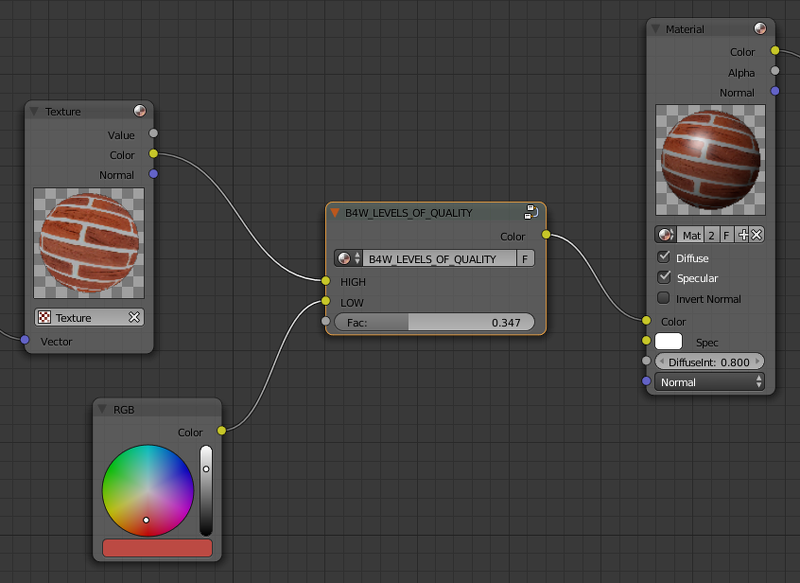Click the DiffuseInt 0.800 field
This screenshot has height=583, width=800.
pyautogui.click(x=709, y=362)
